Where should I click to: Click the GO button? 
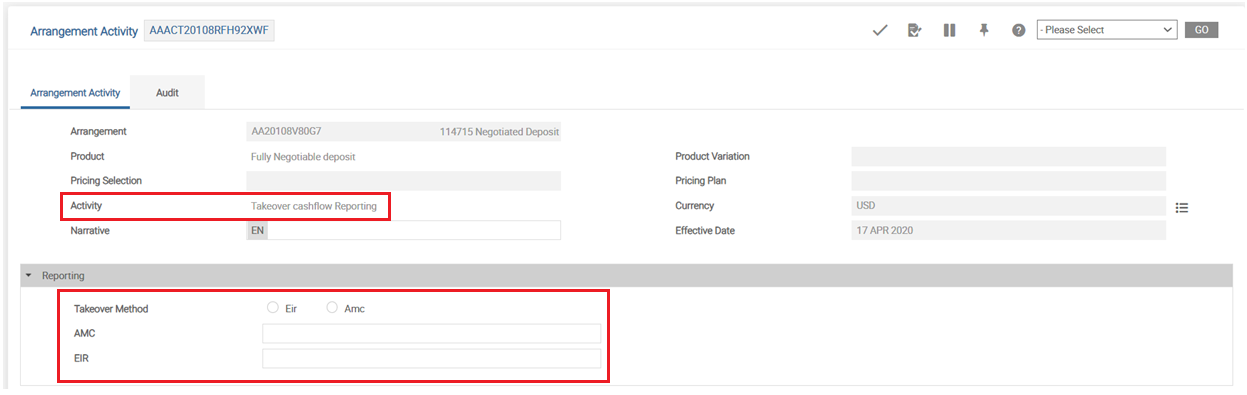[x=1201, y=30]
